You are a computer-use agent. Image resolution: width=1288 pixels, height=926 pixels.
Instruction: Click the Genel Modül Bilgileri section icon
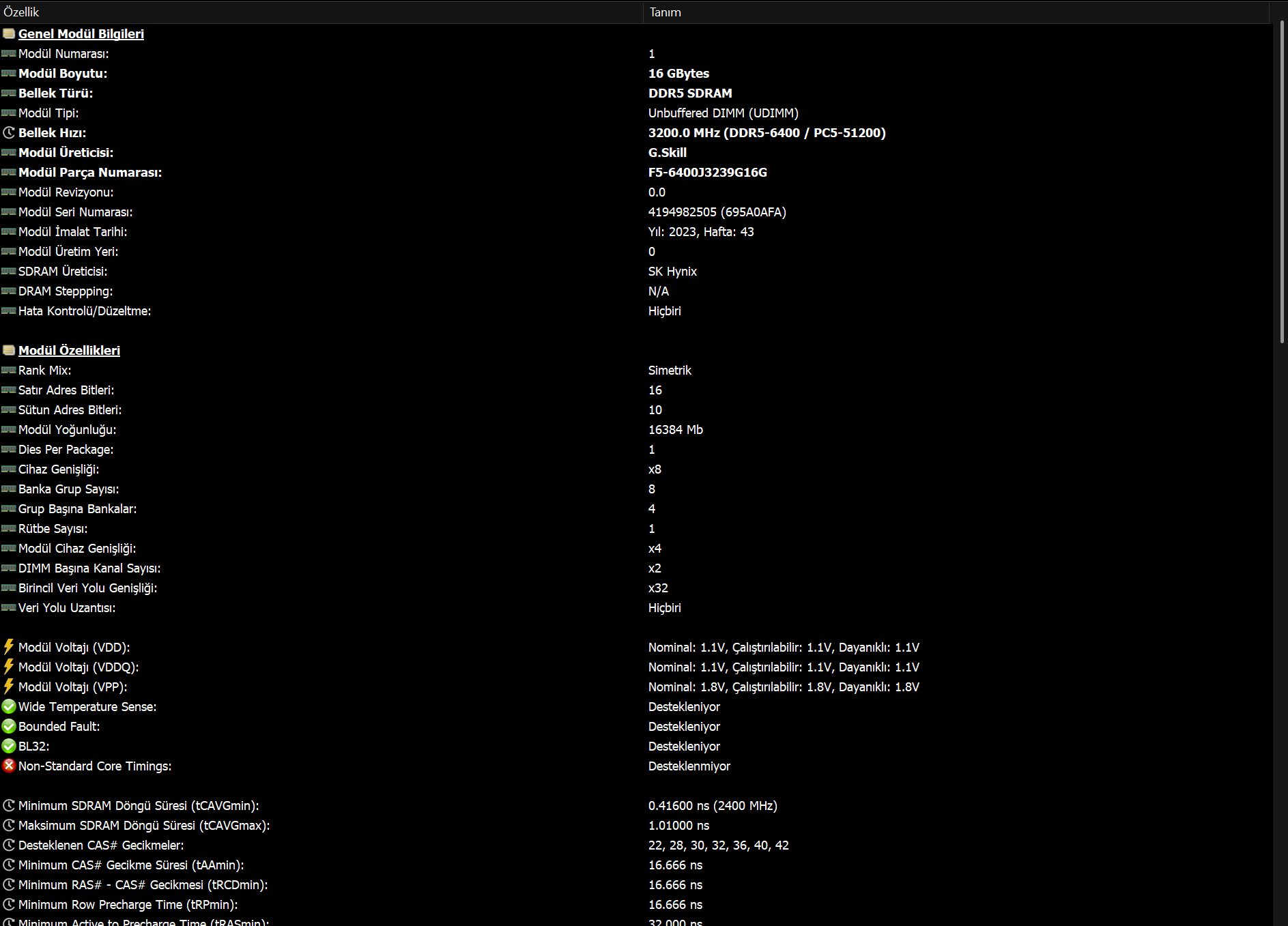click(9, 33)
